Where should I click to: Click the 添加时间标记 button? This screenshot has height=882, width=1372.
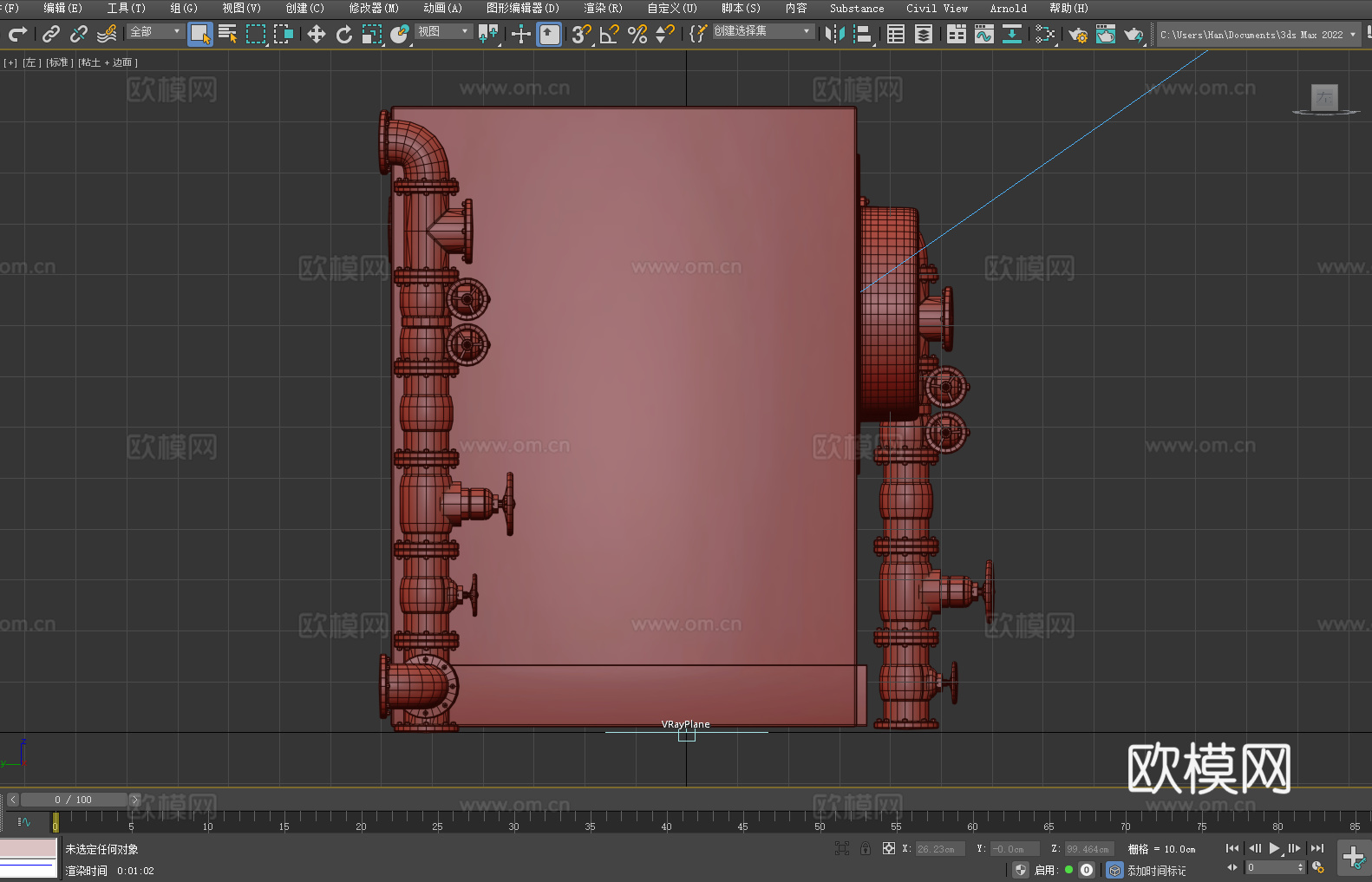click(x=1156, y=870)
